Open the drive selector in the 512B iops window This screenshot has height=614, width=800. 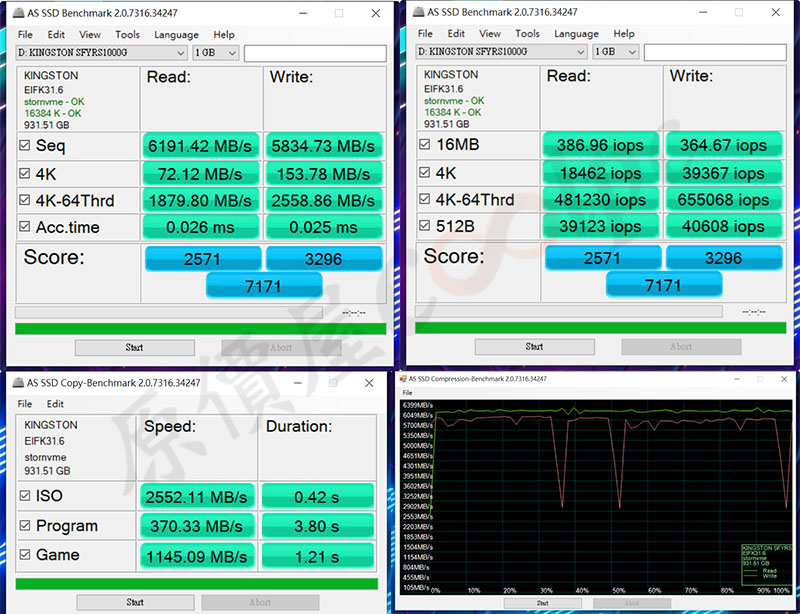click(x=502, y=52)
